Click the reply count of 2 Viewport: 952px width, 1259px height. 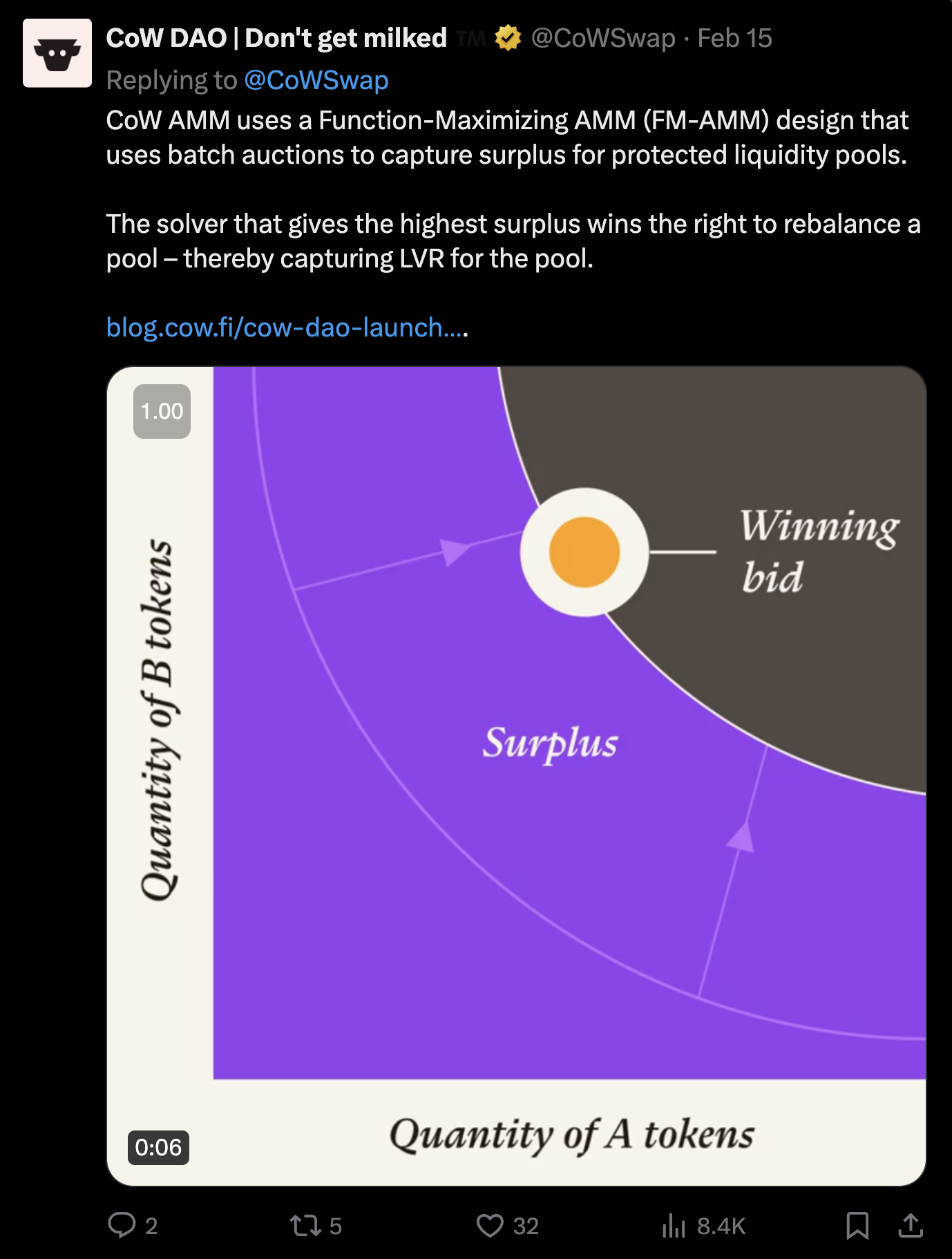click(x=151, y=1226)
